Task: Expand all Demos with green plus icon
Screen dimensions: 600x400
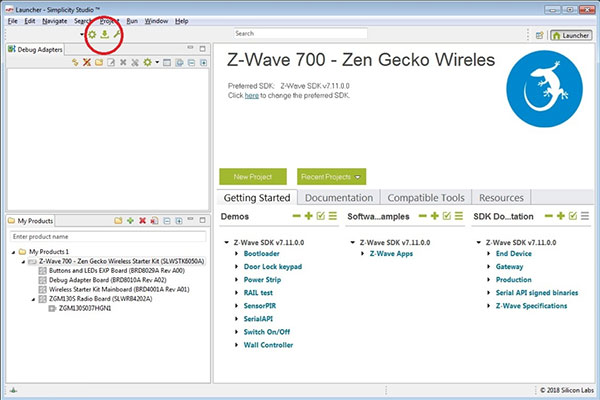Action: click(308, 216)
